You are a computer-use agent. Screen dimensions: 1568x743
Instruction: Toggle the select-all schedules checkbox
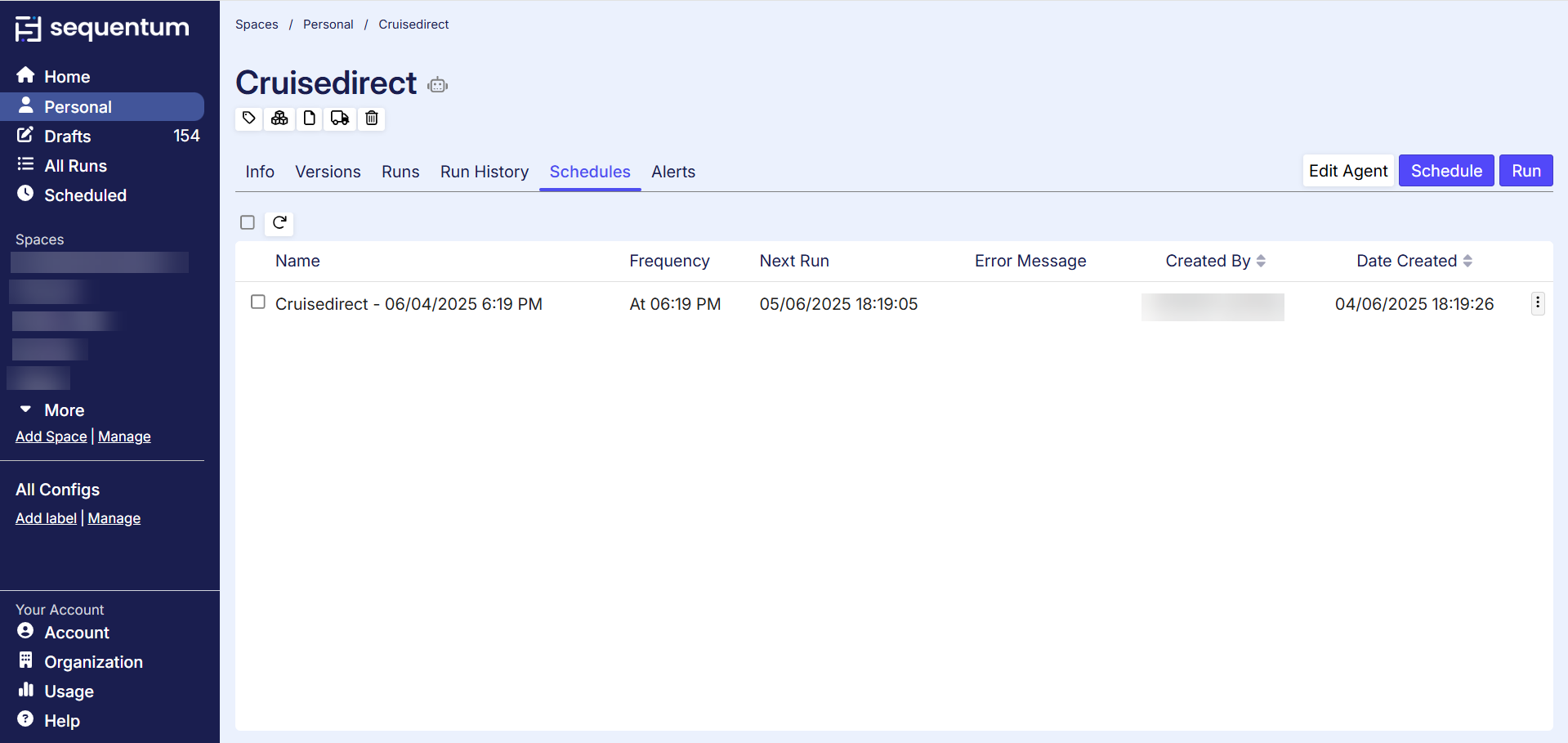(248, 222)
